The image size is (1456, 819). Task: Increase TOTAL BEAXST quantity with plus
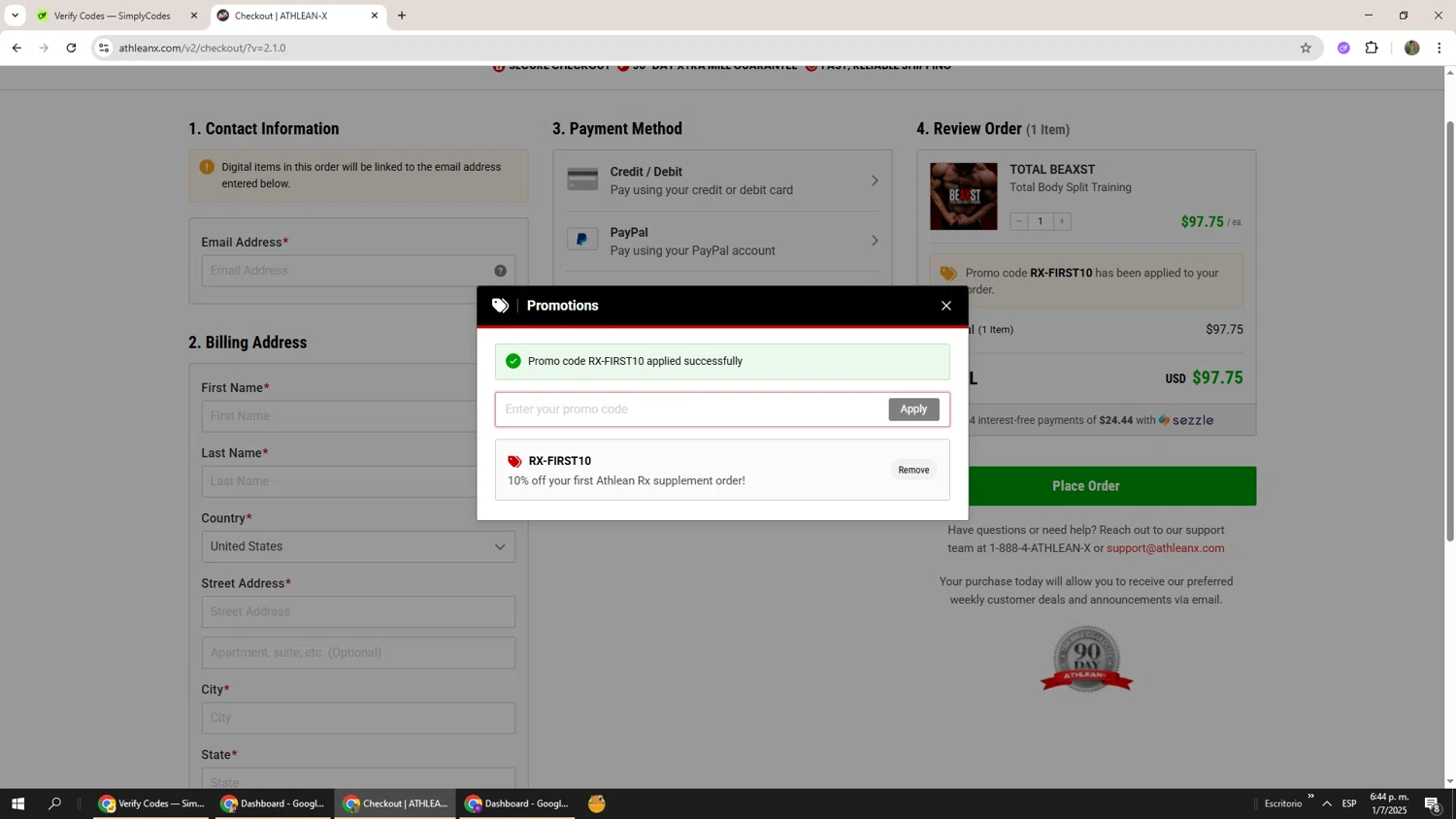point(1062,221)
